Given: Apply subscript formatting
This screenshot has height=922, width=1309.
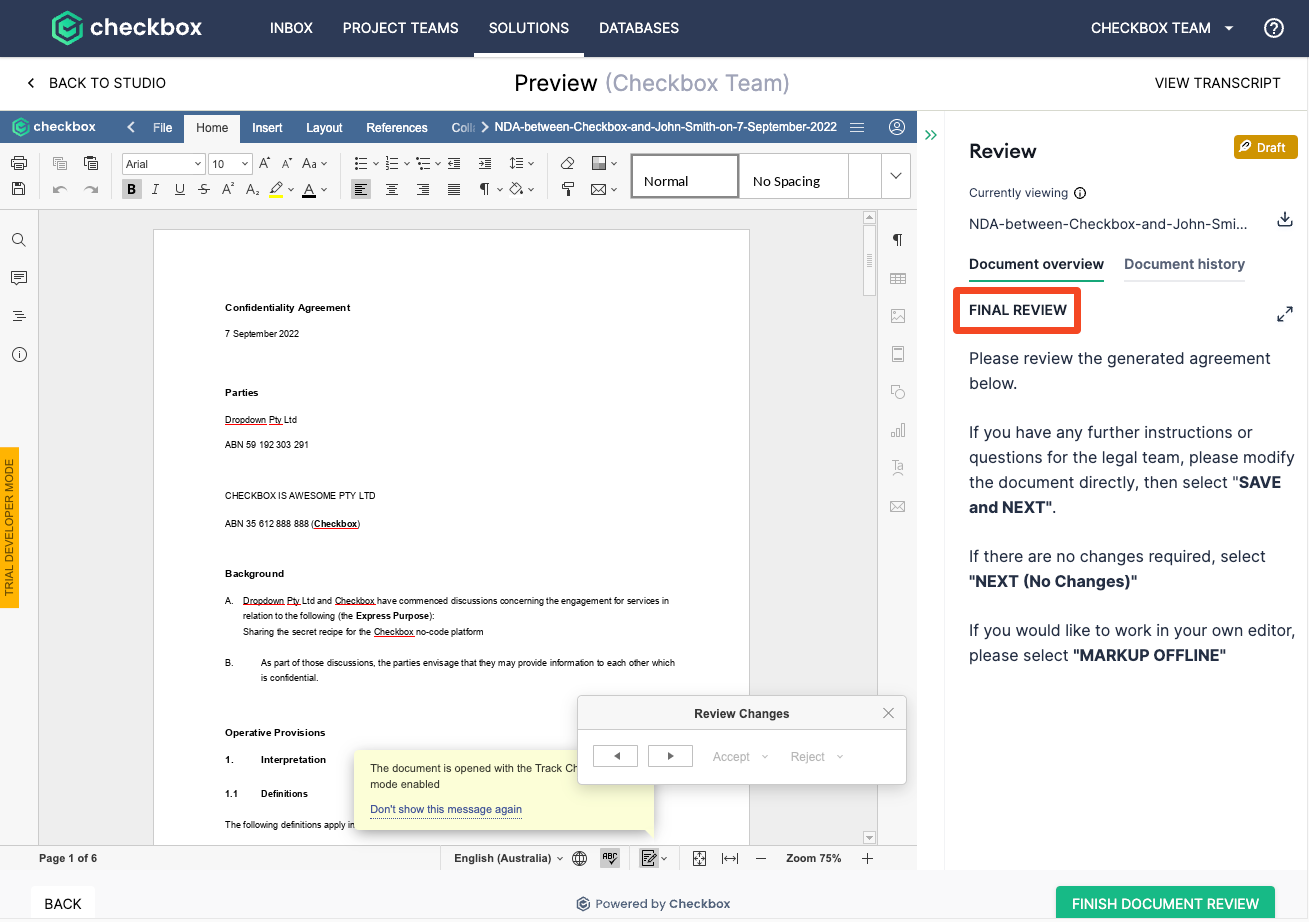Looking at the screenshot, I should (x=252, y=189).
